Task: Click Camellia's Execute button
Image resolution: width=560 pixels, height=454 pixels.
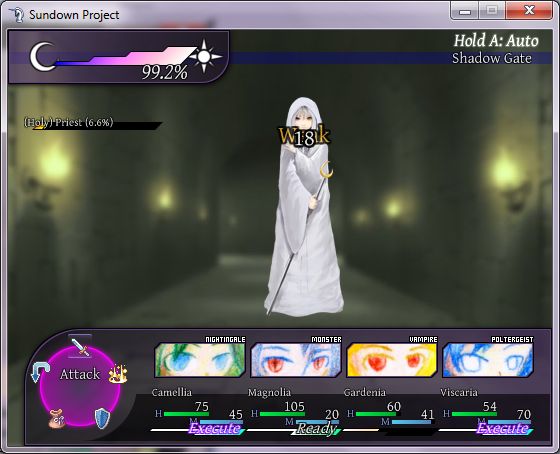Action: pos(215,428)
